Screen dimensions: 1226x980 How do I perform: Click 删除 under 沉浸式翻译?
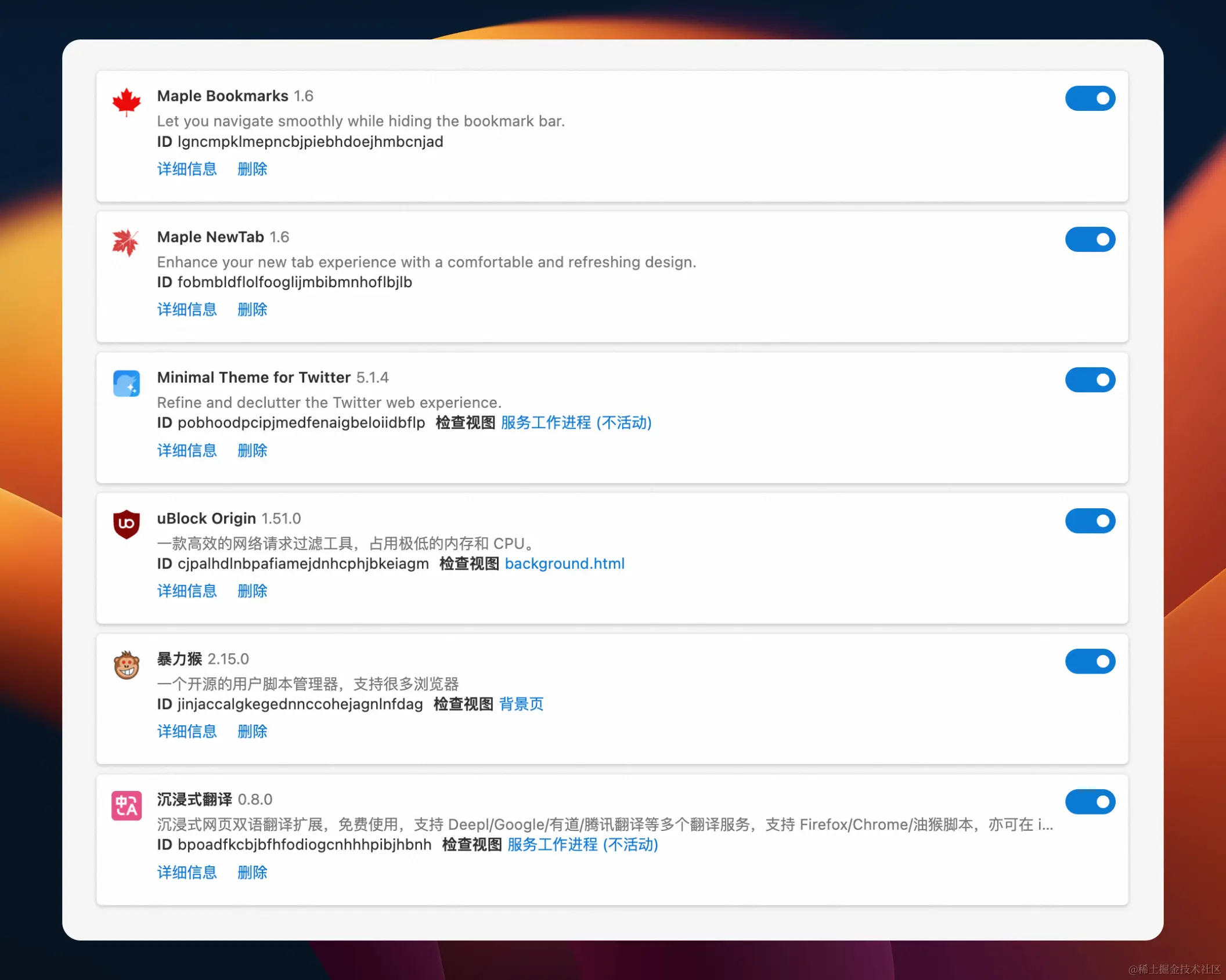tap(253, 872)
